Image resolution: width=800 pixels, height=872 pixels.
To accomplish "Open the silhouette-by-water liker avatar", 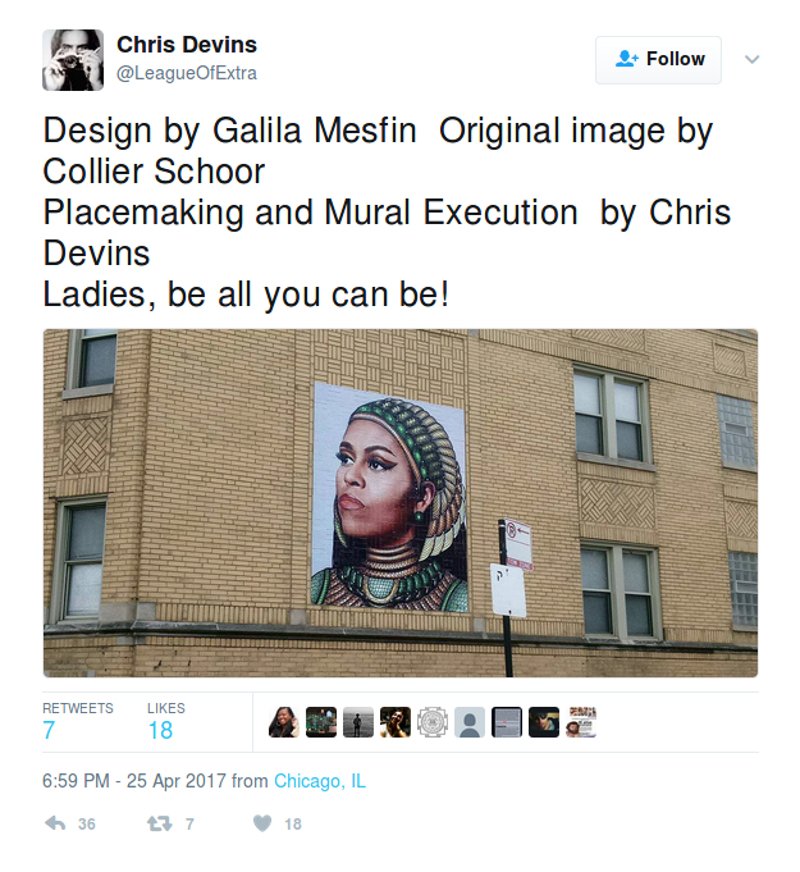I will click(358, 722).
